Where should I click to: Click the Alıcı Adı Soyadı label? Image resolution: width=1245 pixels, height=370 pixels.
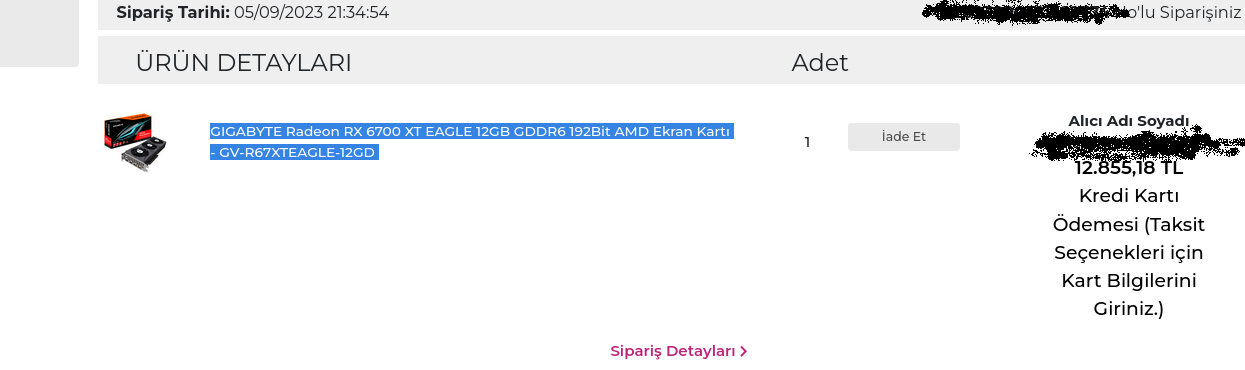[1129, 121]
